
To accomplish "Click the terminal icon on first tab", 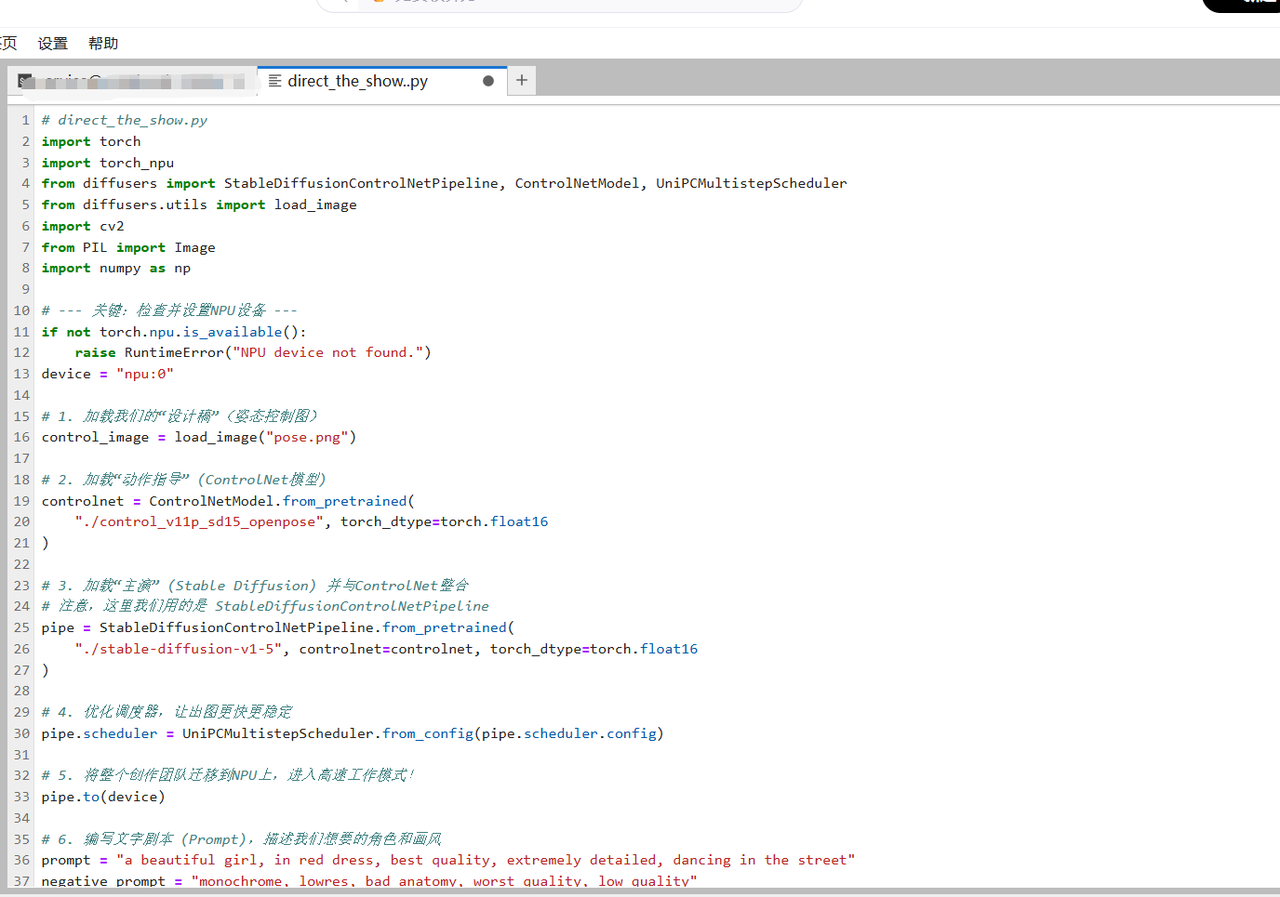I will coord(25,81).
